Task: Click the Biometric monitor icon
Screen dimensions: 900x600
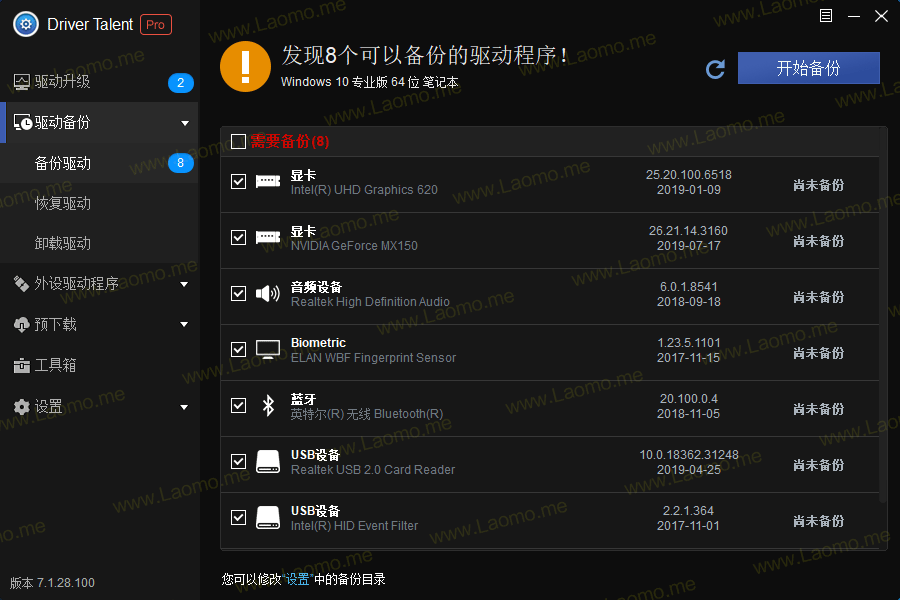Action: click(268, 349)
